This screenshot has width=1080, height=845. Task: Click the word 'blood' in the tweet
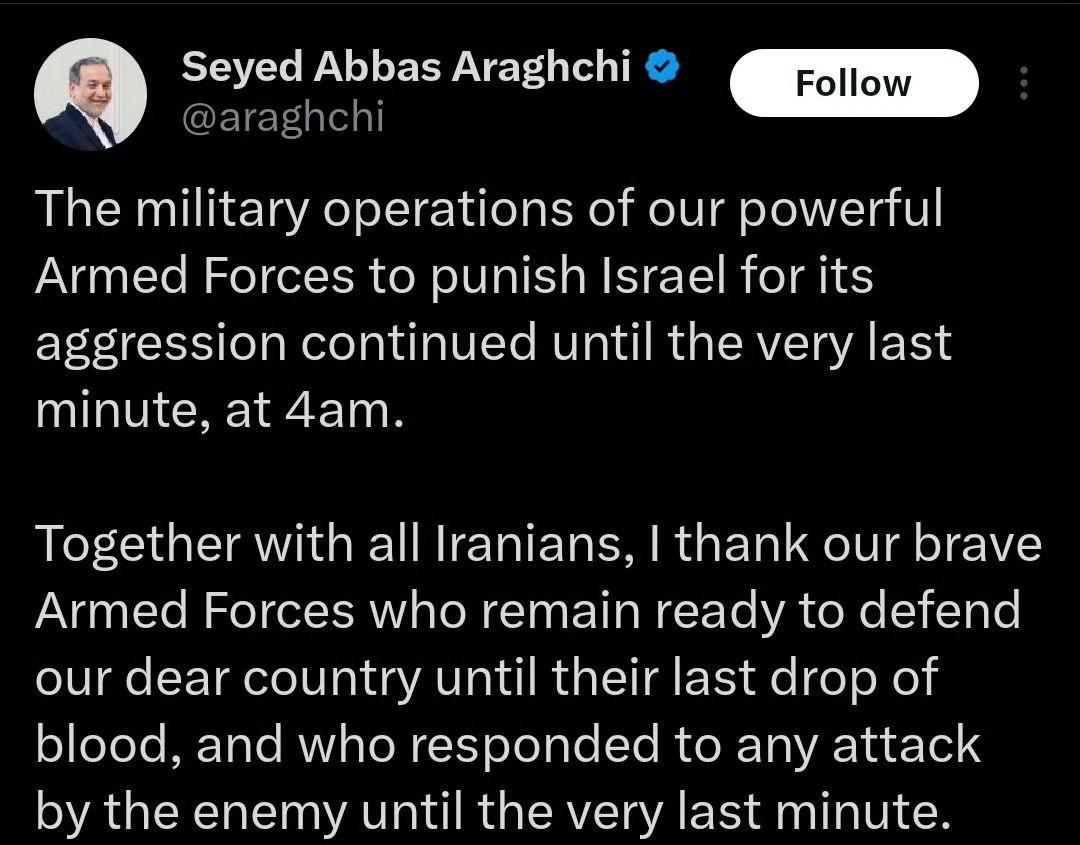coord(102,744)
